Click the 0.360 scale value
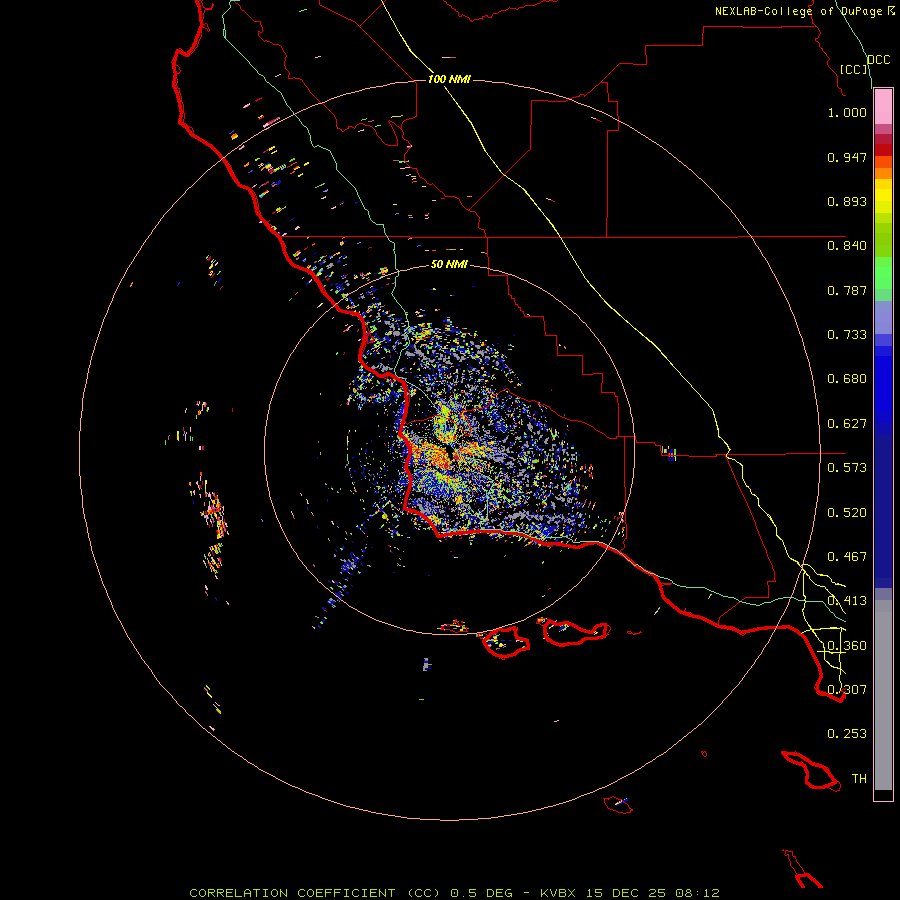This screenshot has width=900, height=900. (x=847, y=646)
